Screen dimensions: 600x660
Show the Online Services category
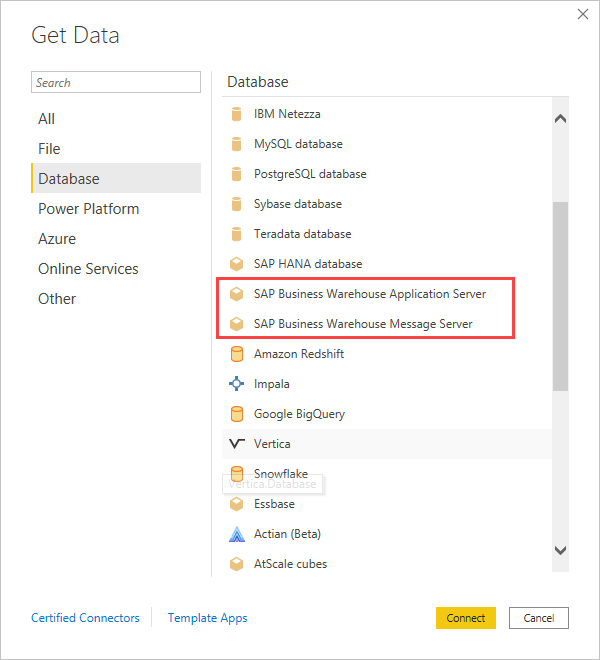[116, 269]
